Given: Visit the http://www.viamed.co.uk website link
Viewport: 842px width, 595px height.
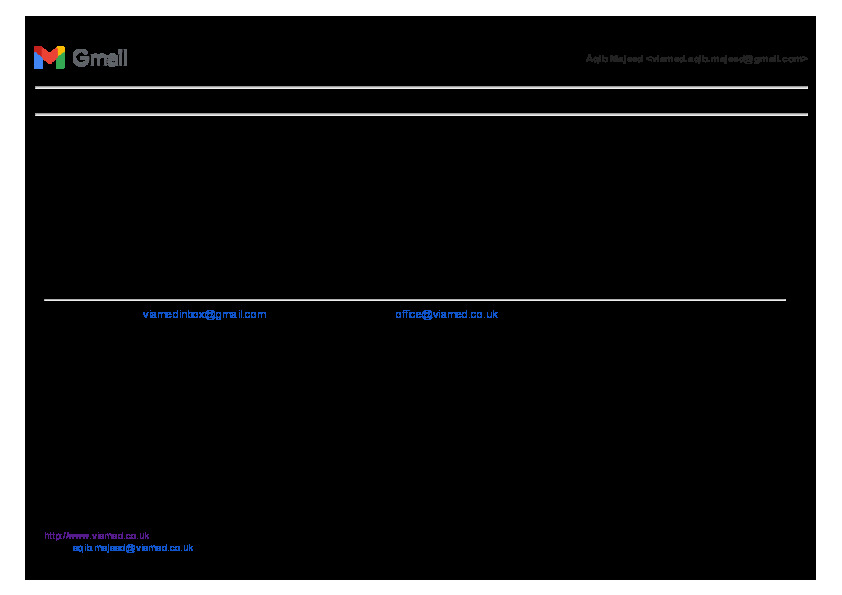Looking at the screenshot, I should pyautogui.click(x=97, y=536).
